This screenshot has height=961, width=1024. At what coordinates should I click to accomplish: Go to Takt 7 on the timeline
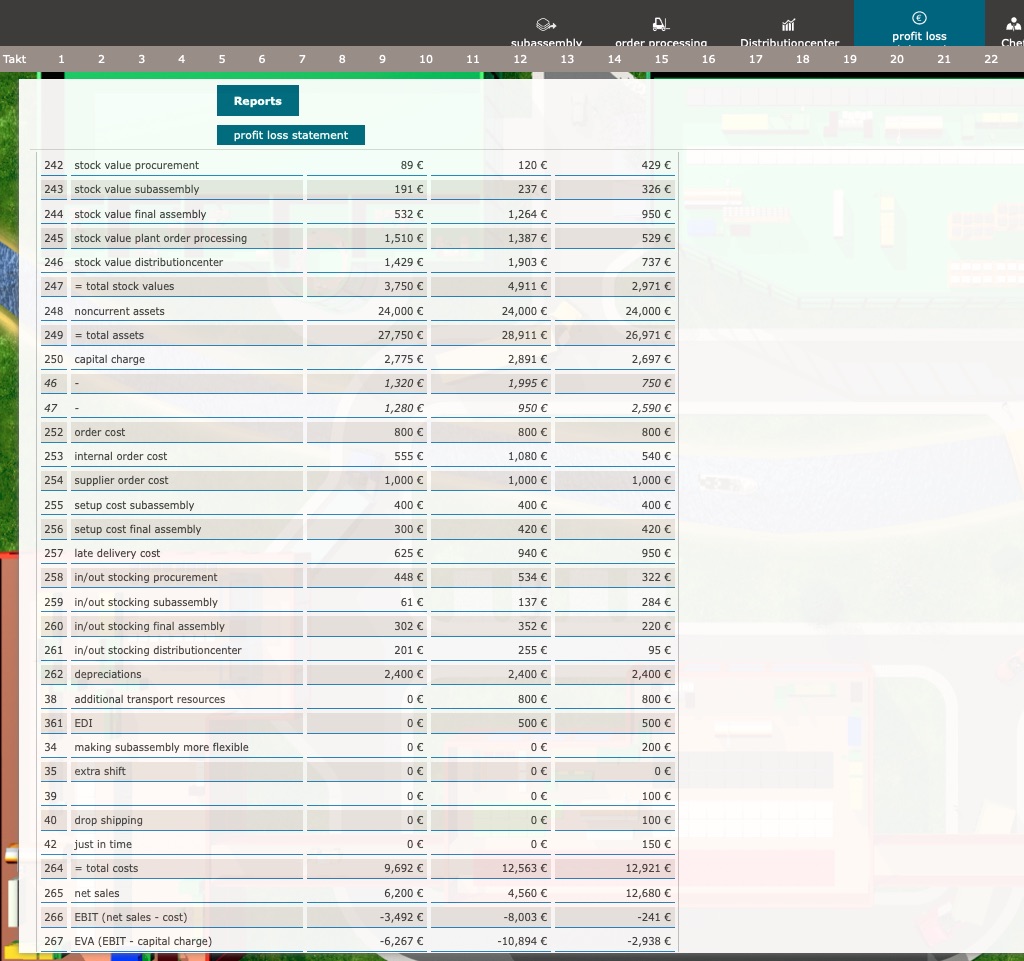pos(302,59)
